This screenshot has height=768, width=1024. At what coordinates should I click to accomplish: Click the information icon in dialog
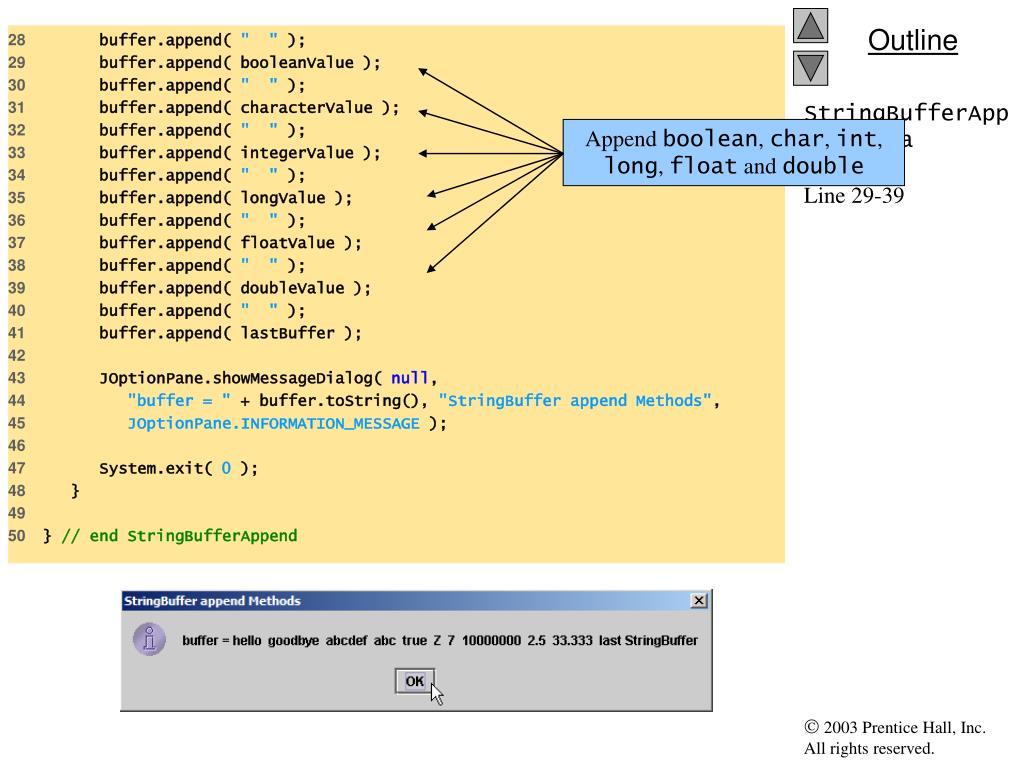point(150,639)
